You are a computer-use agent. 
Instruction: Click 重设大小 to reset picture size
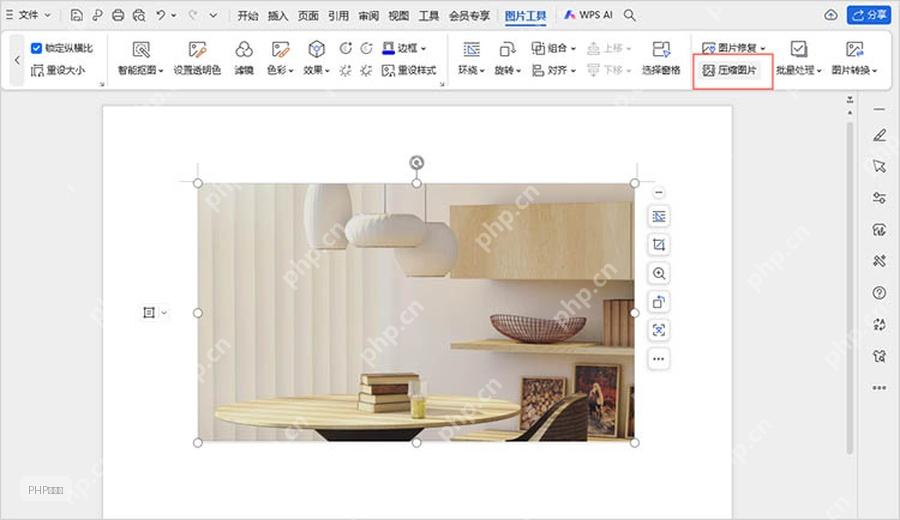point(58,70)
